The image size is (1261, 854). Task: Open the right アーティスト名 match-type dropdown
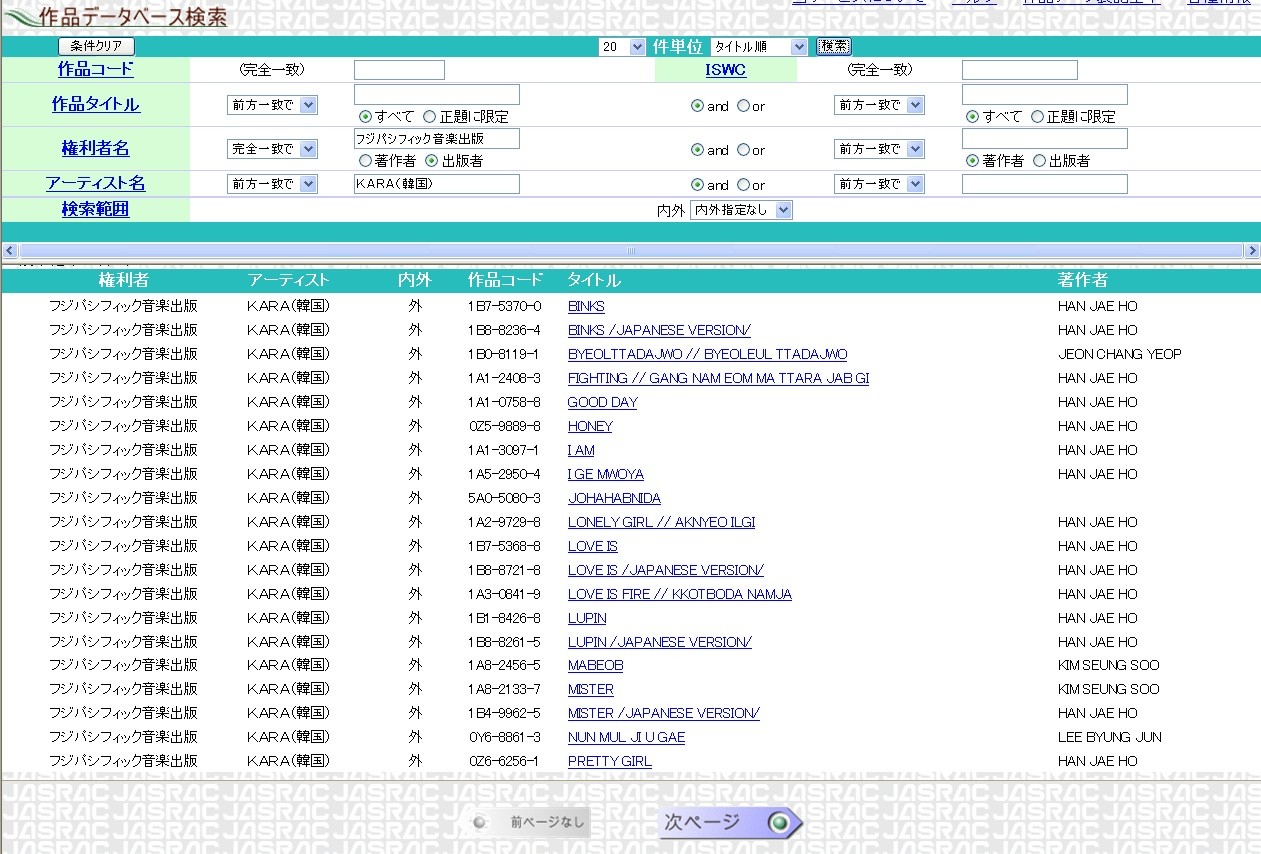click(879, 184)
